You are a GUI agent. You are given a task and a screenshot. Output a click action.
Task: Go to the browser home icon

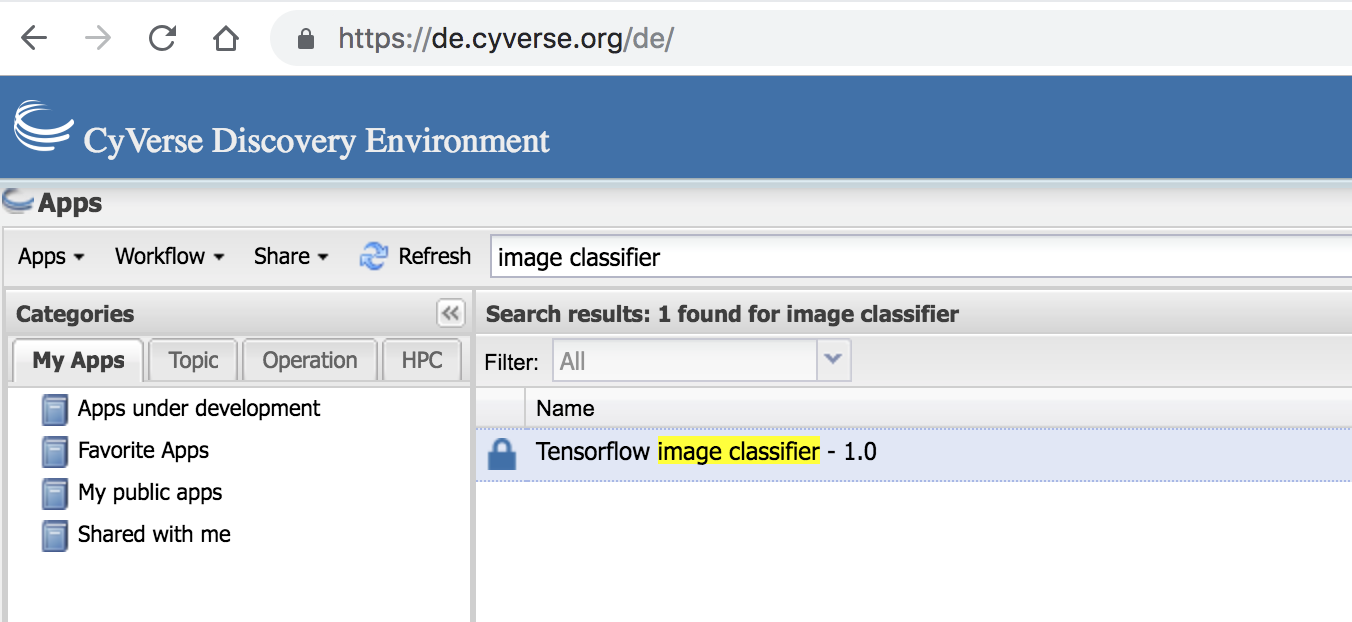point(227,39)
